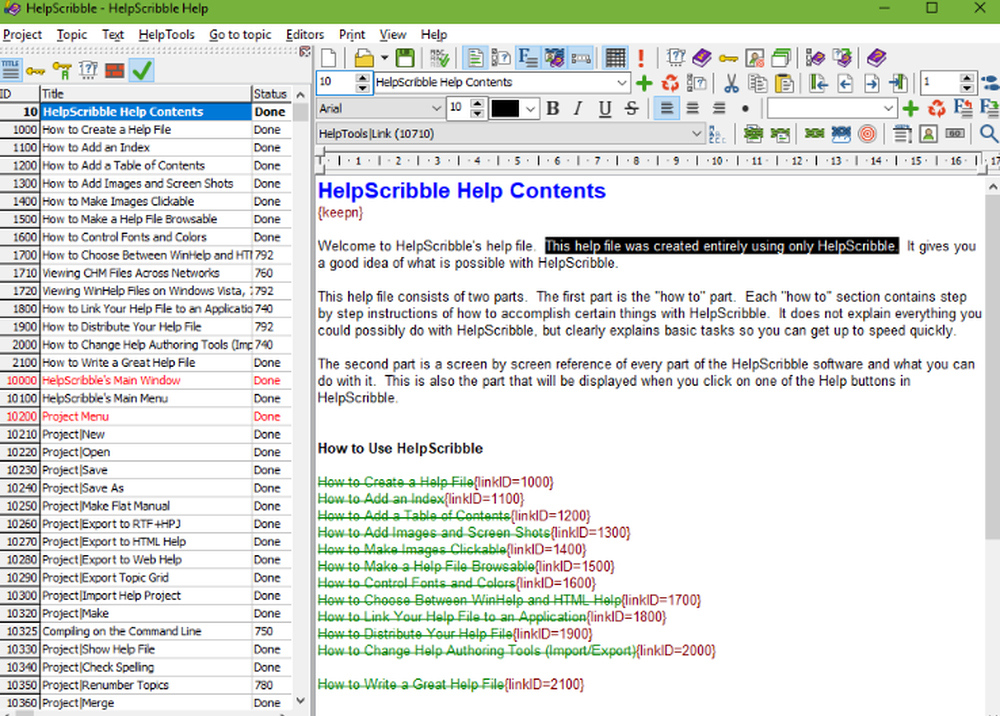
Task: Decrease the number spinner showing 1
Action: (x=967, y=88)
